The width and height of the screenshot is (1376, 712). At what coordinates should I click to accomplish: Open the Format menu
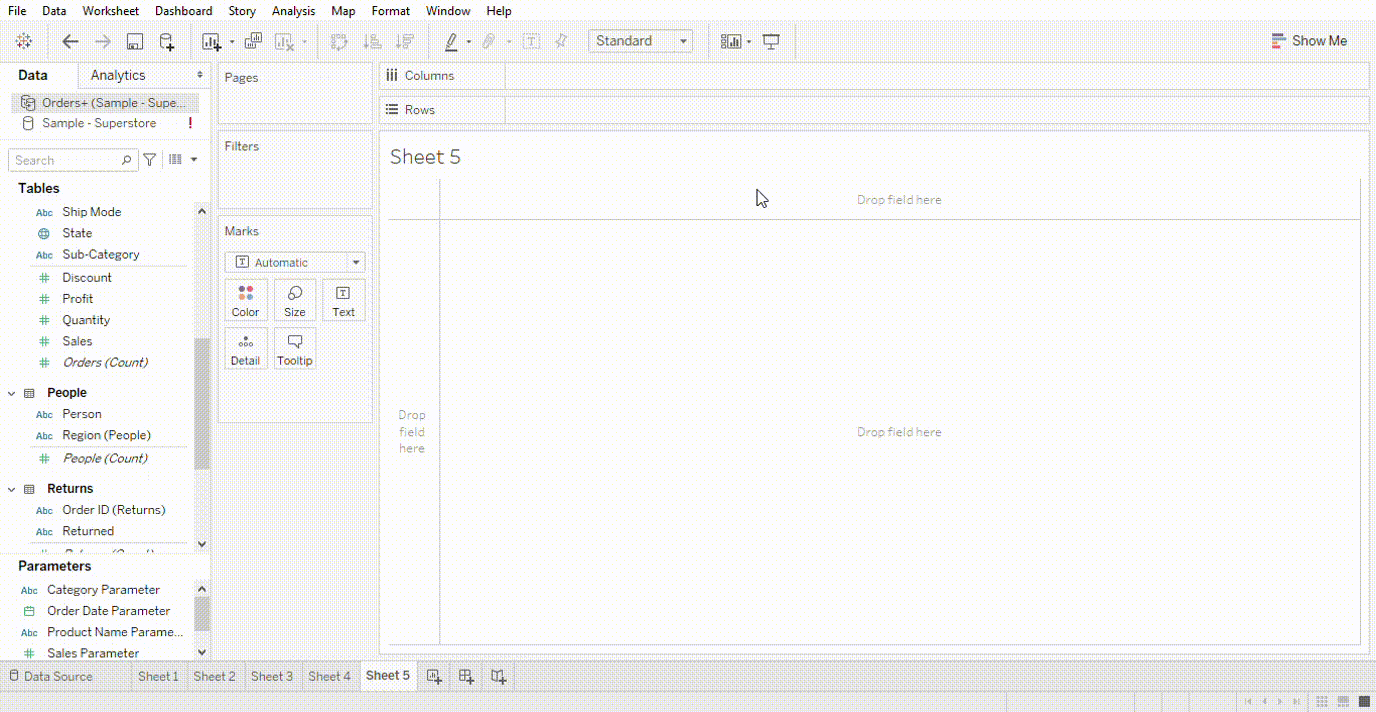(x=390, y=11)
